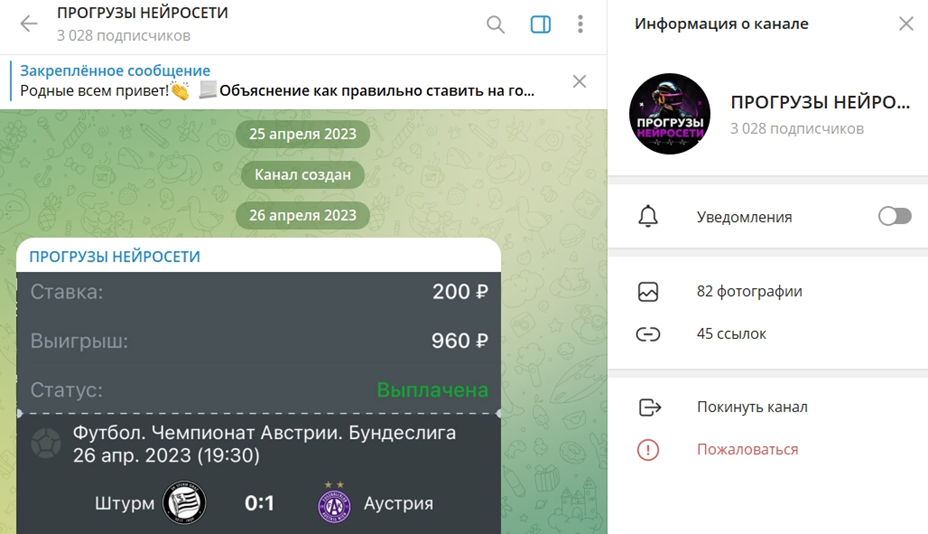Click the "Выигрыш:" label in the bet slip
Viewport: 928px width, 534px height.
(79, 341)
